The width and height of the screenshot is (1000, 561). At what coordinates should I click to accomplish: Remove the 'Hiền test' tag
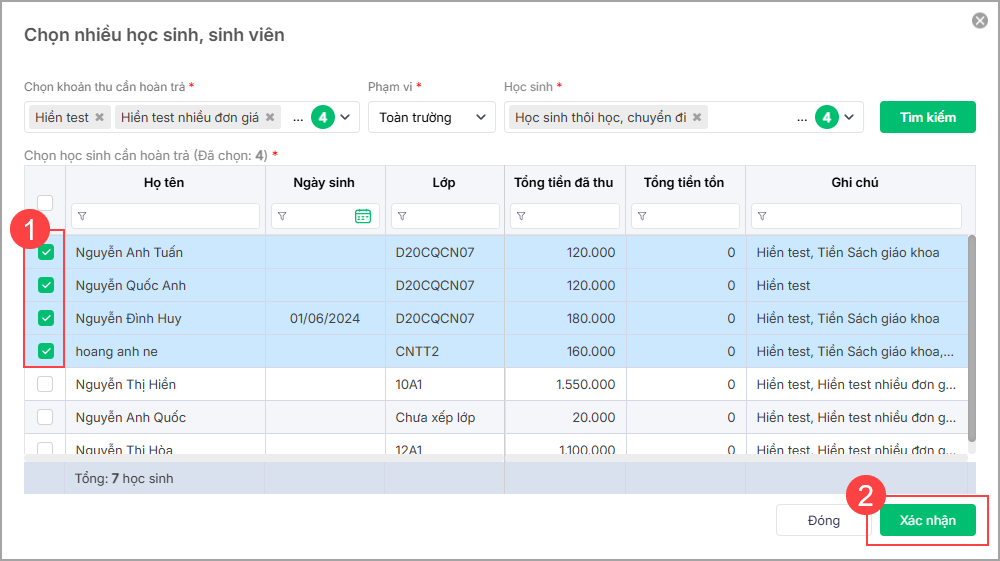(x=99, y=117)
